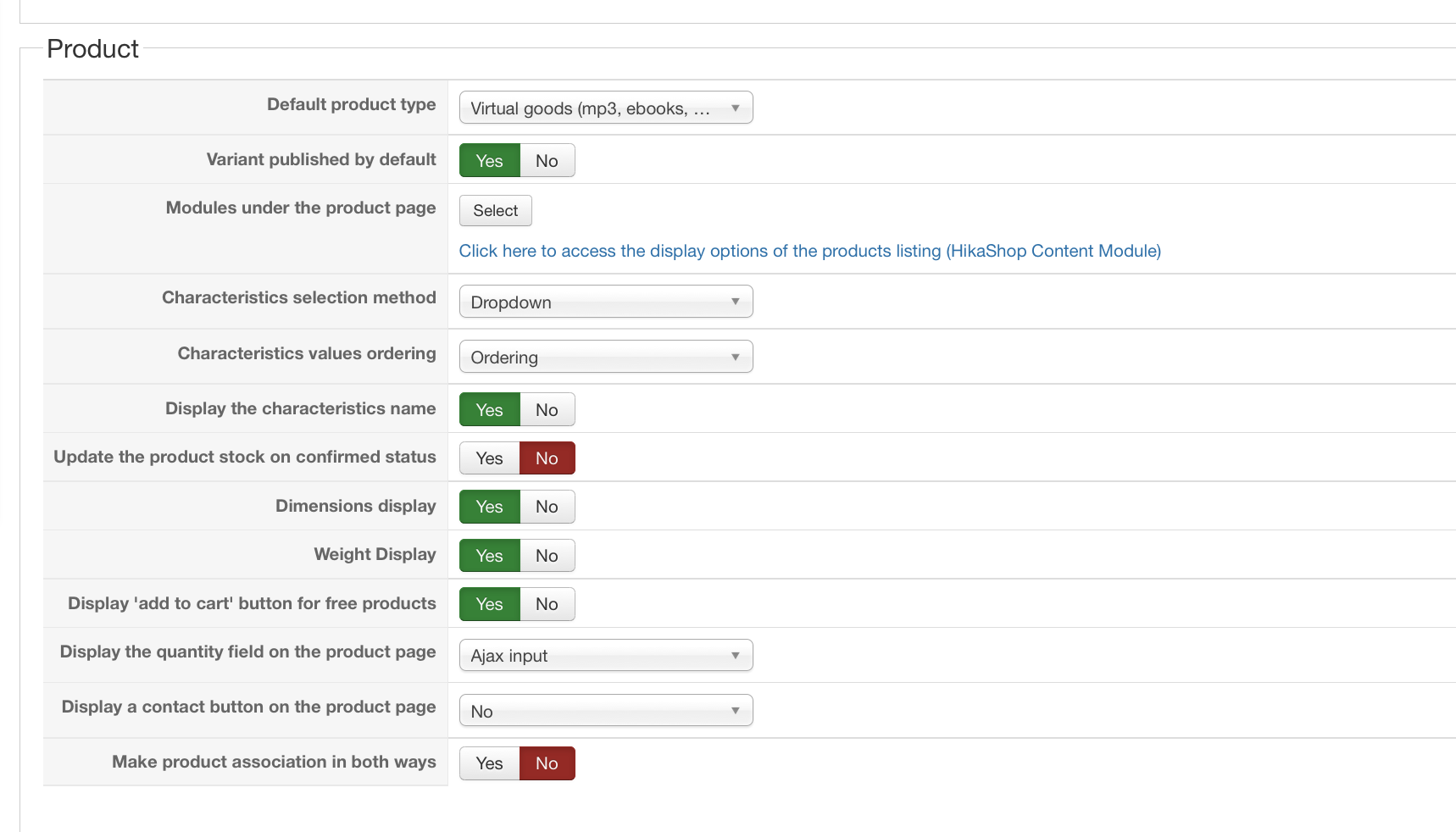Enable Update product stock on confirmed status
1456x832 pixels.
(x=489, y=458)
